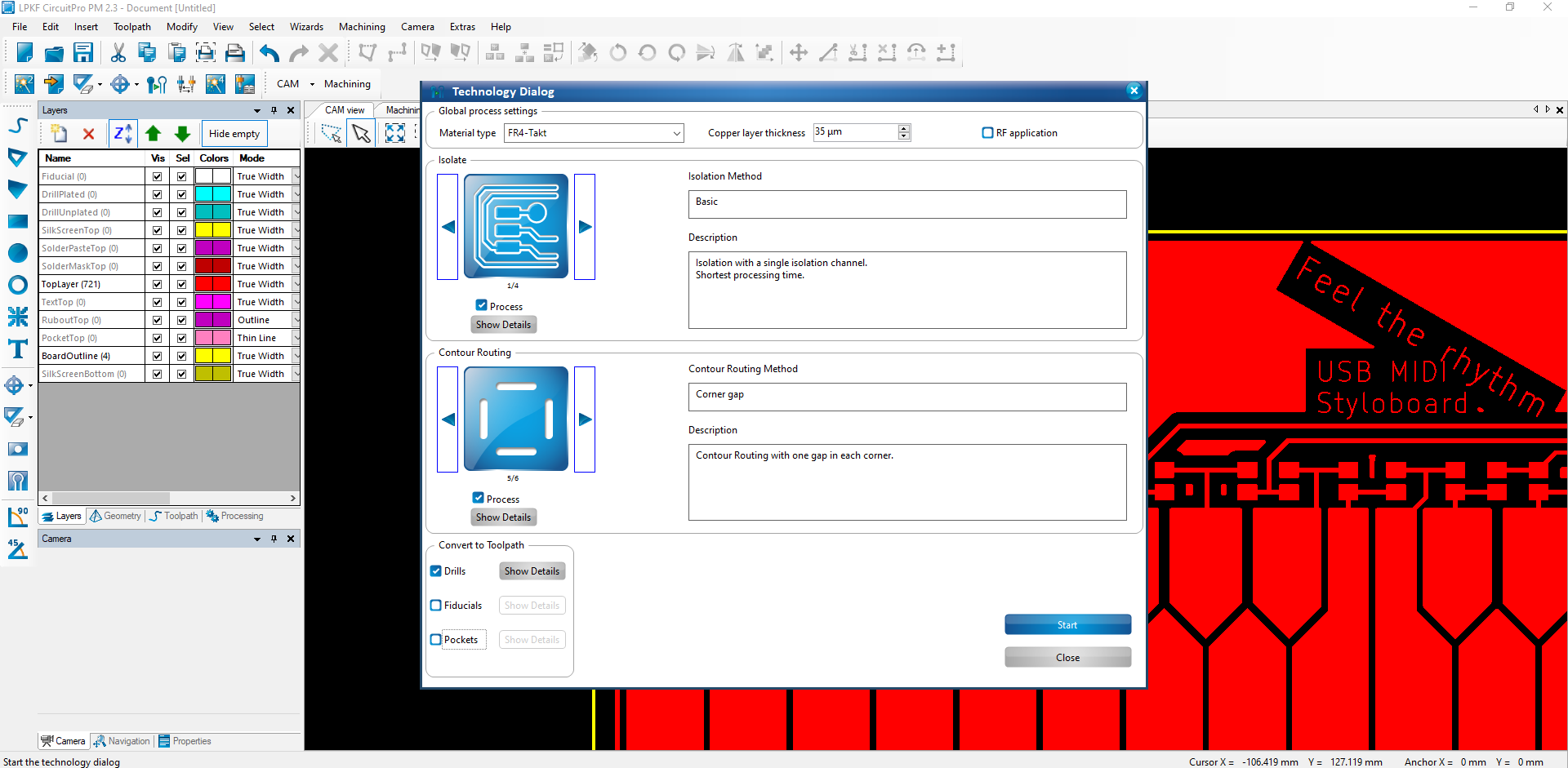Open the Layers panel options arrow
The image size is (1568, 768).
point(257,110)
